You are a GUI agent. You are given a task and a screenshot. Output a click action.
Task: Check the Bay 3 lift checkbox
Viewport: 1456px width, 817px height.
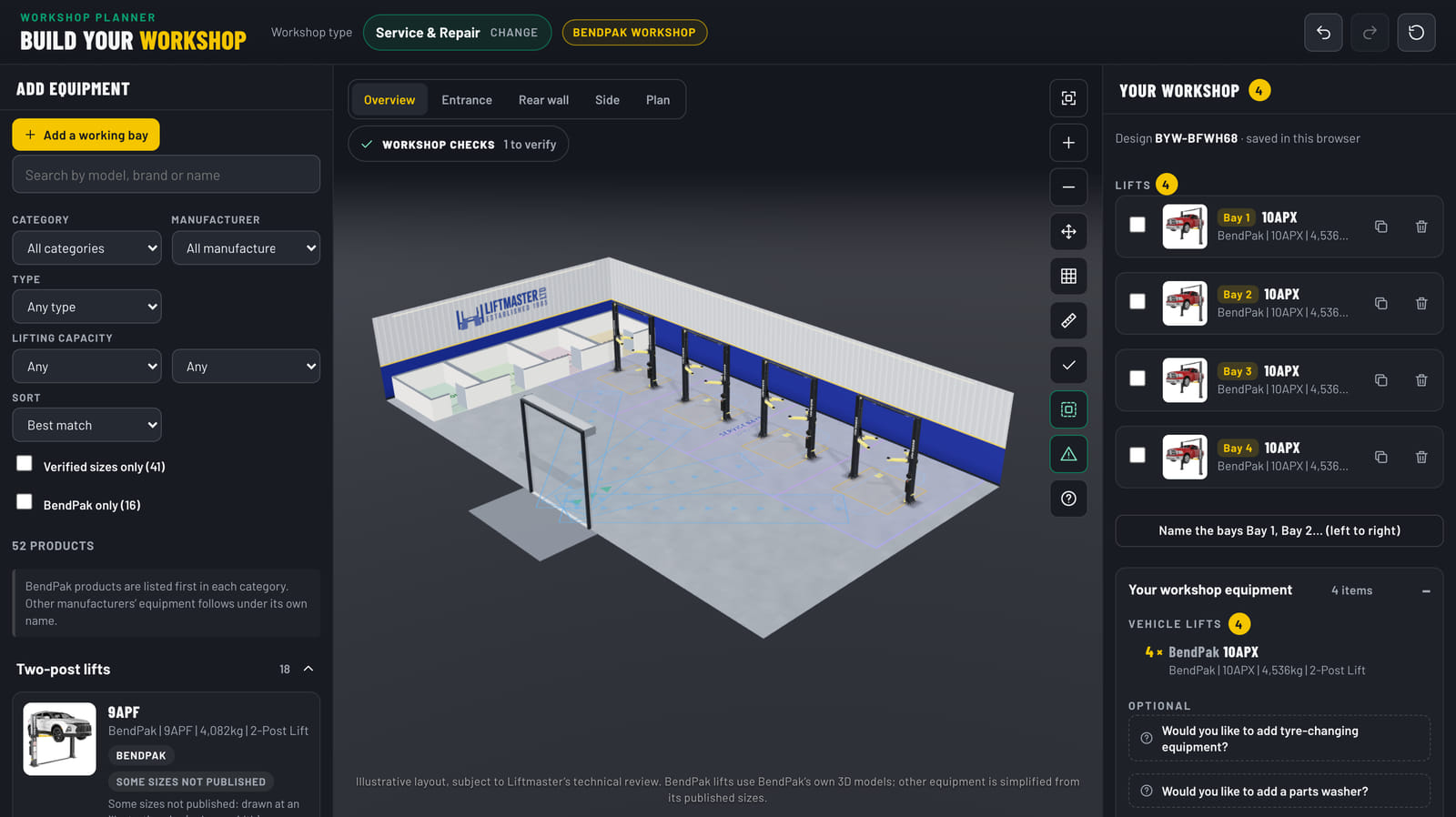1137,378
